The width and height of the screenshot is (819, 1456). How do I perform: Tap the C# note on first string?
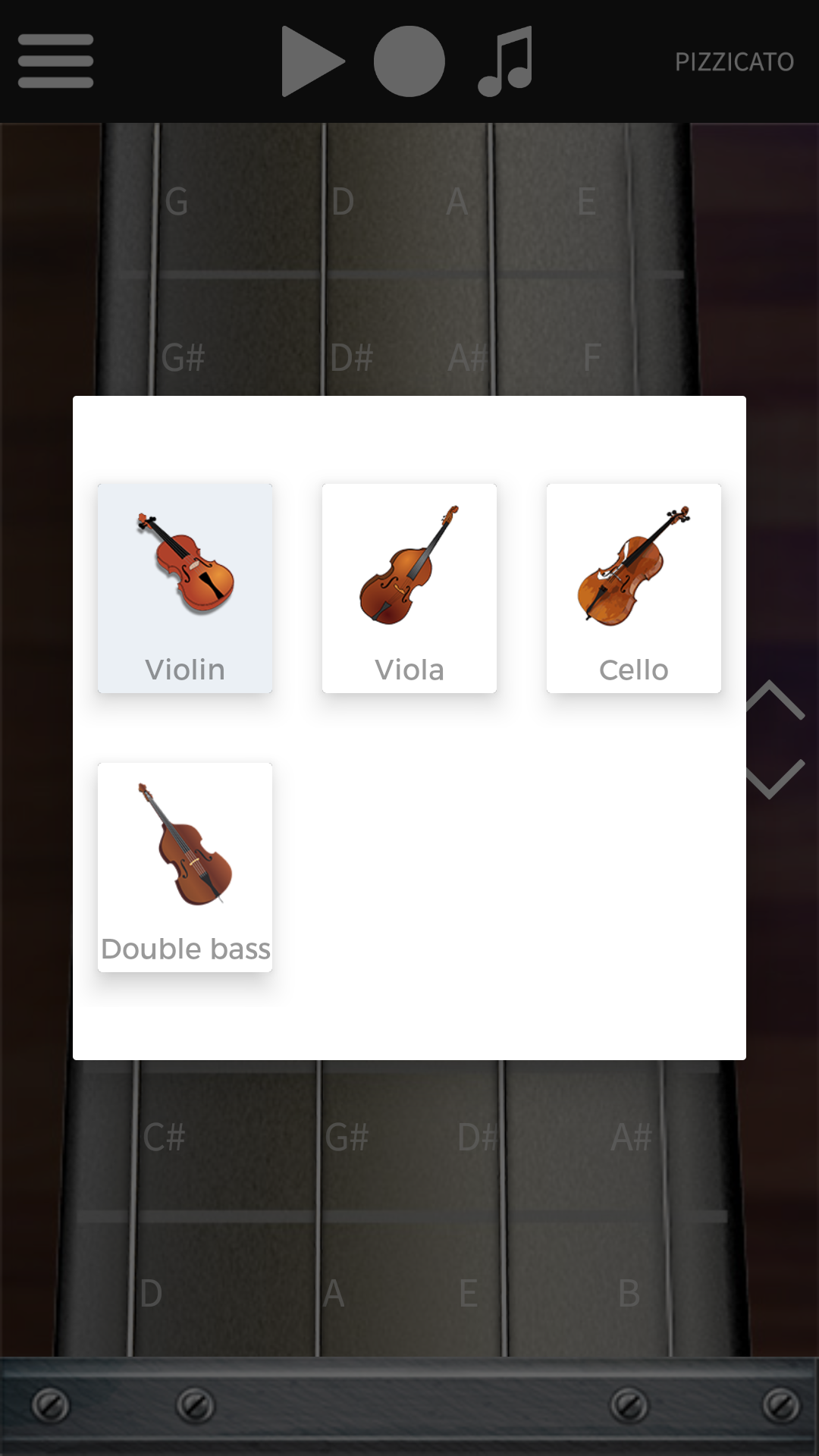[165, 1137]
